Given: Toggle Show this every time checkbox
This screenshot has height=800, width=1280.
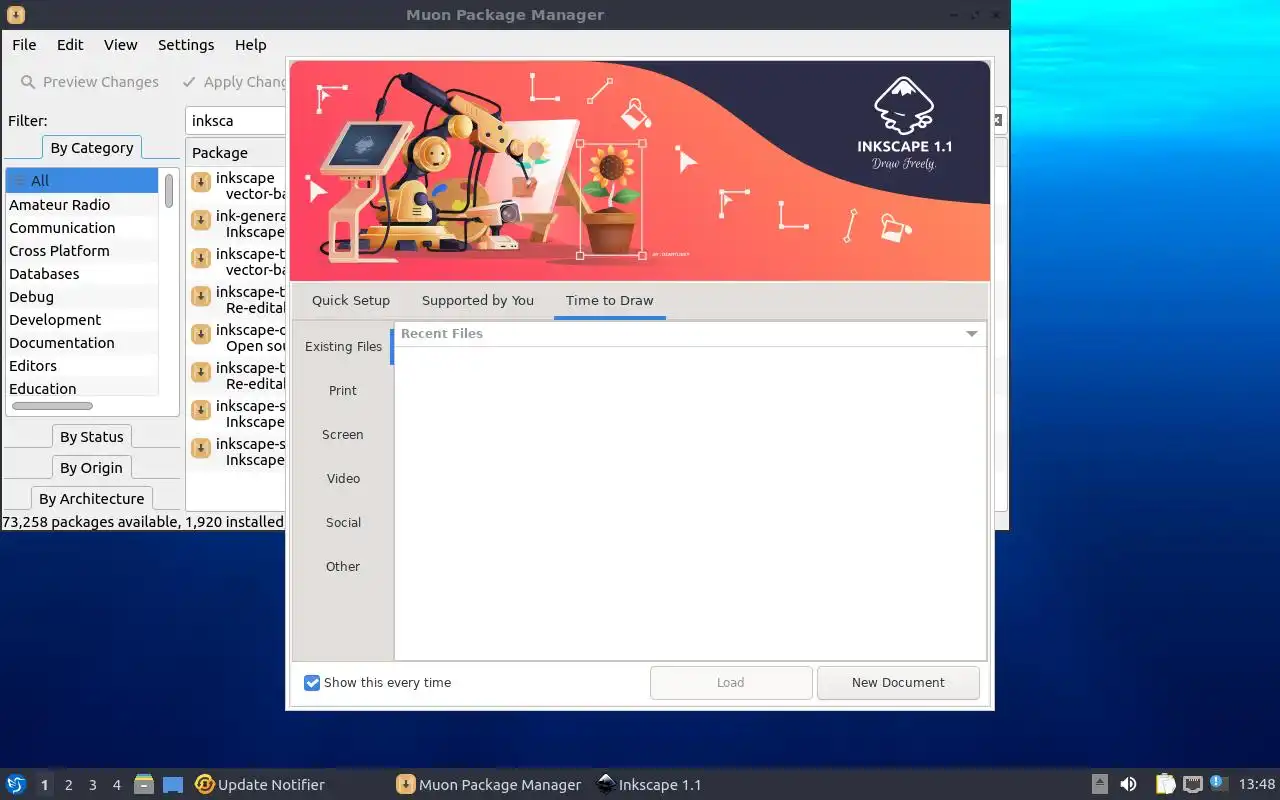Looking at the screenshot, I should (x=312, y=683).
